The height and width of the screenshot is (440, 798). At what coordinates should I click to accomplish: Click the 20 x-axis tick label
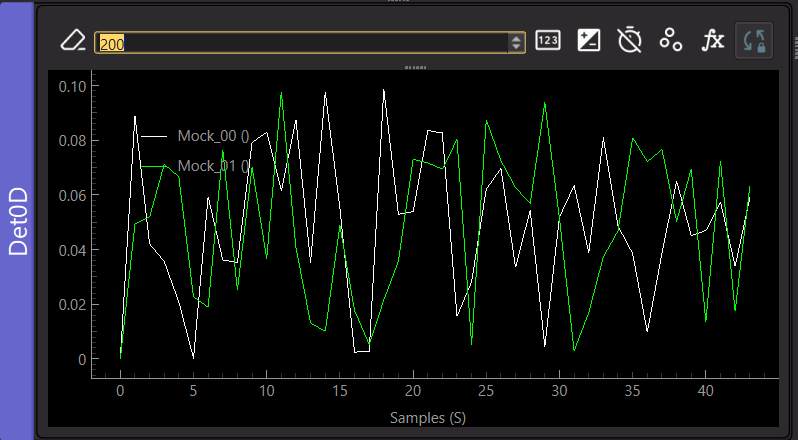coord(413,392)
